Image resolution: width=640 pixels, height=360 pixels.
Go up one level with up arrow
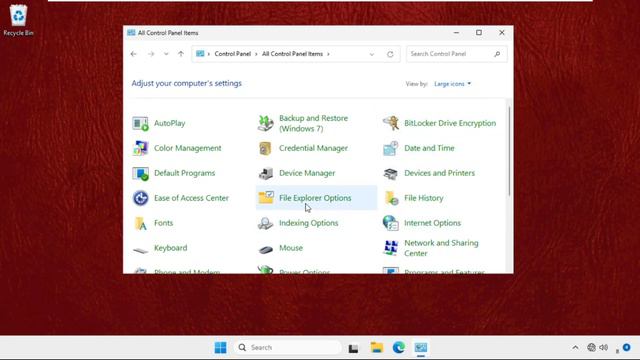point(181,54)
